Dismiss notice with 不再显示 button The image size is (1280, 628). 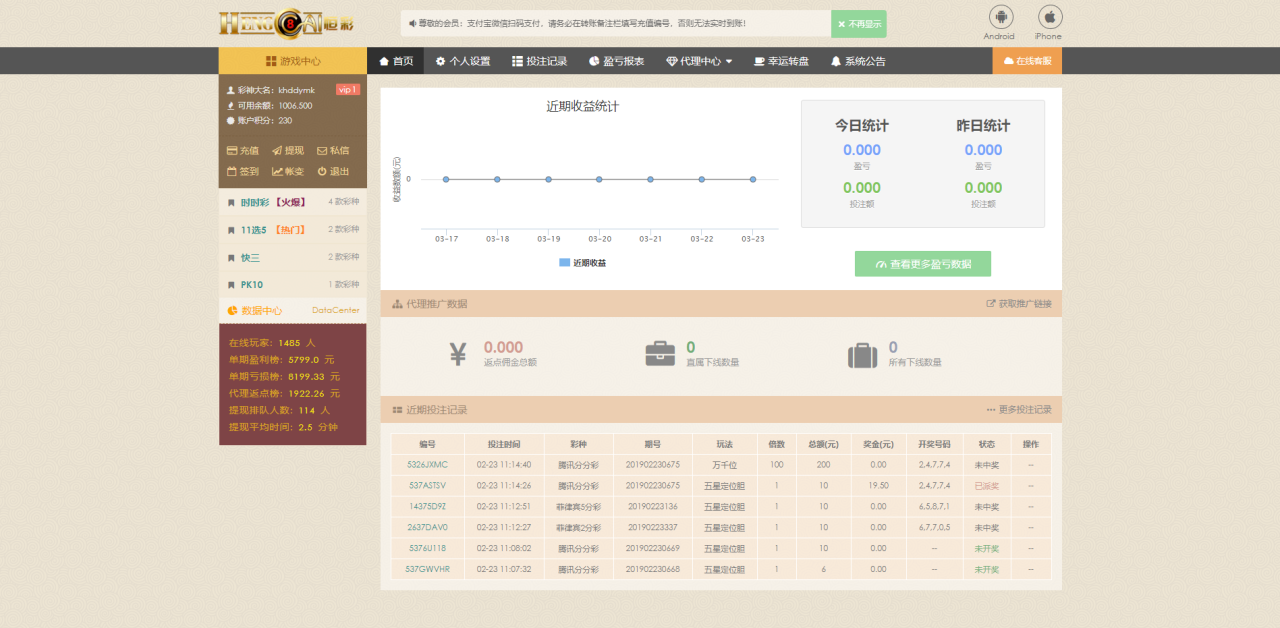(x=859, y=24)
